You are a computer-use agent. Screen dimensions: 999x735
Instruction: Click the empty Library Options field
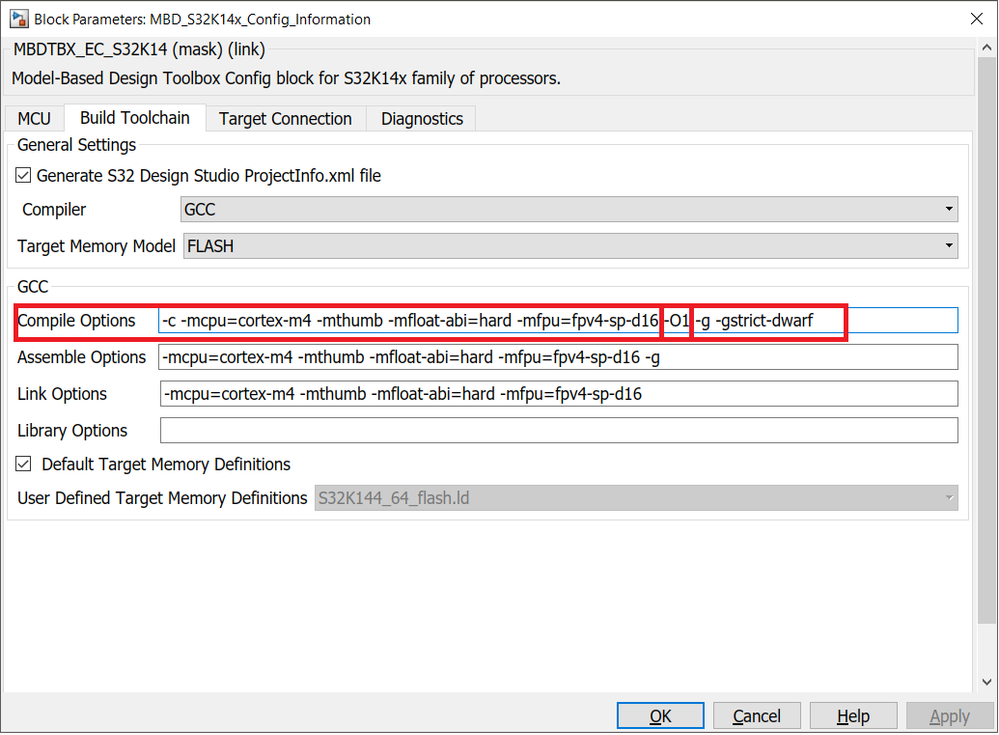(x=559, y=430)
